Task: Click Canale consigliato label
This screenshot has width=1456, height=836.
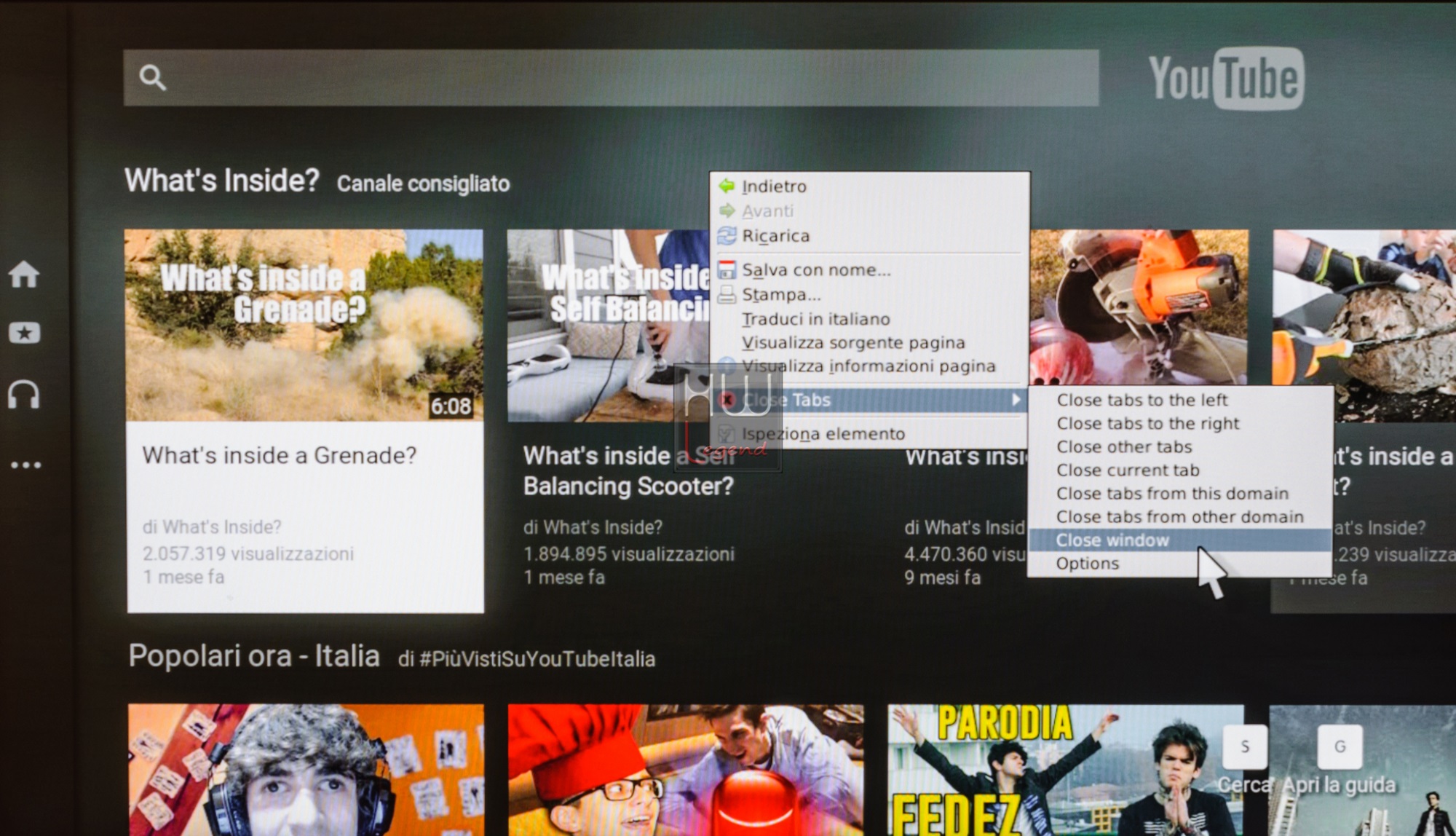Action: point(423,184)
